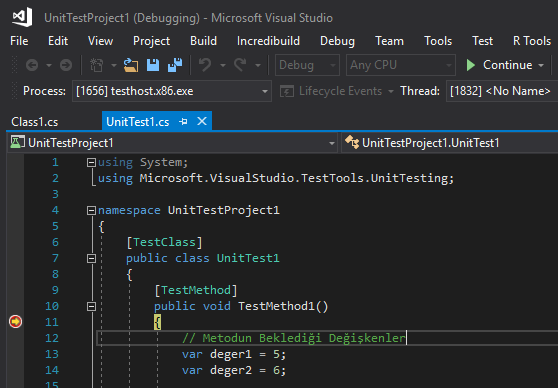Viewport: 558px width, 388px height.
Task: Click the Save All multi-disk icon
Action: point(175,65)
